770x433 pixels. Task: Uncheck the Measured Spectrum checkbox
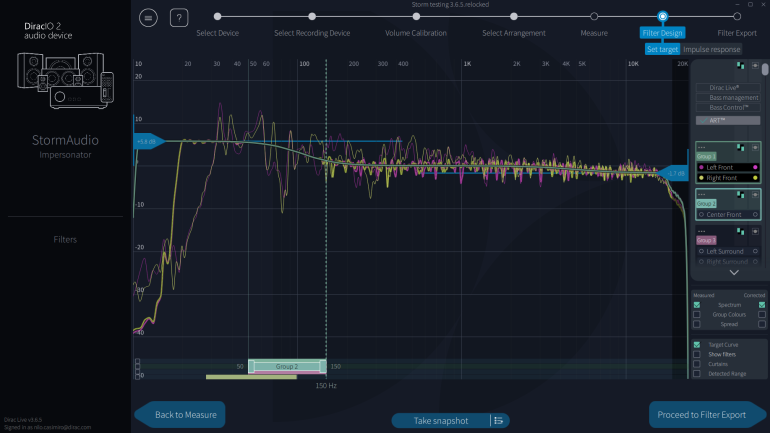[697, 305]
